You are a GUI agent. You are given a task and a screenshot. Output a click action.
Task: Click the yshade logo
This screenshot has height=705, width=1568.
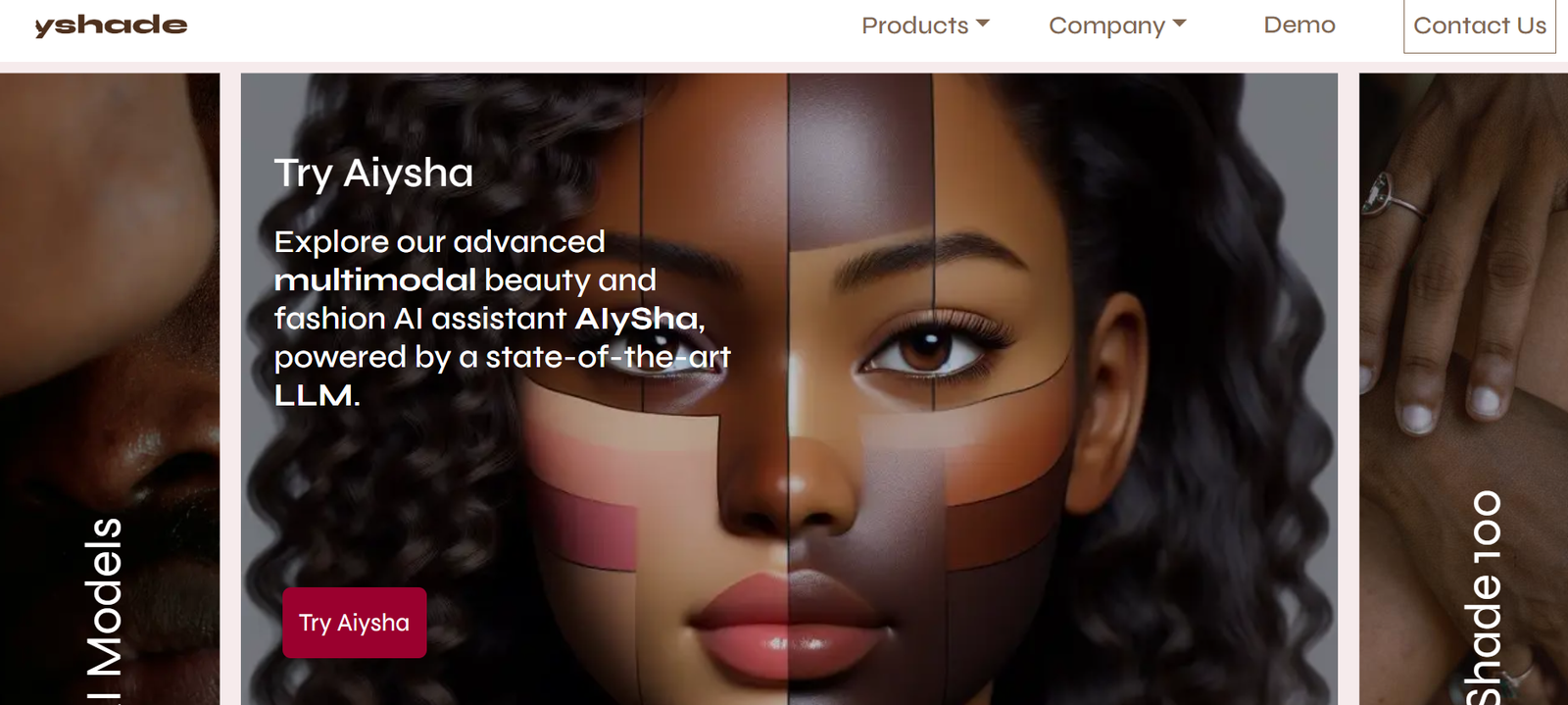pyautogui.click(x=111, y=25)
